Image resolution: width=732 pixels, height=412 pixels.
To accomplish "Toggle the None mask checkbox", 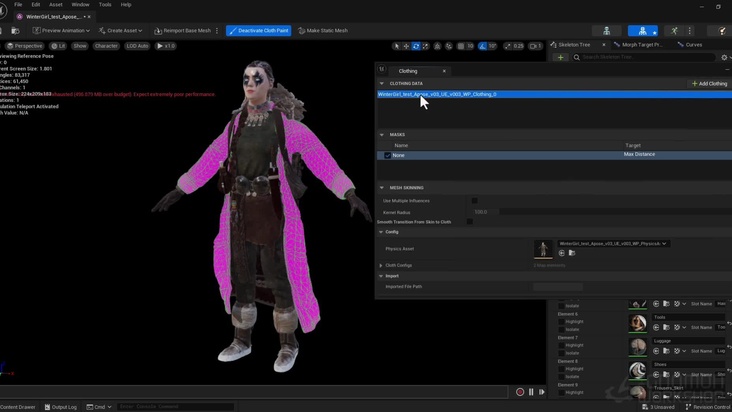I will click(x=387, y=155).
